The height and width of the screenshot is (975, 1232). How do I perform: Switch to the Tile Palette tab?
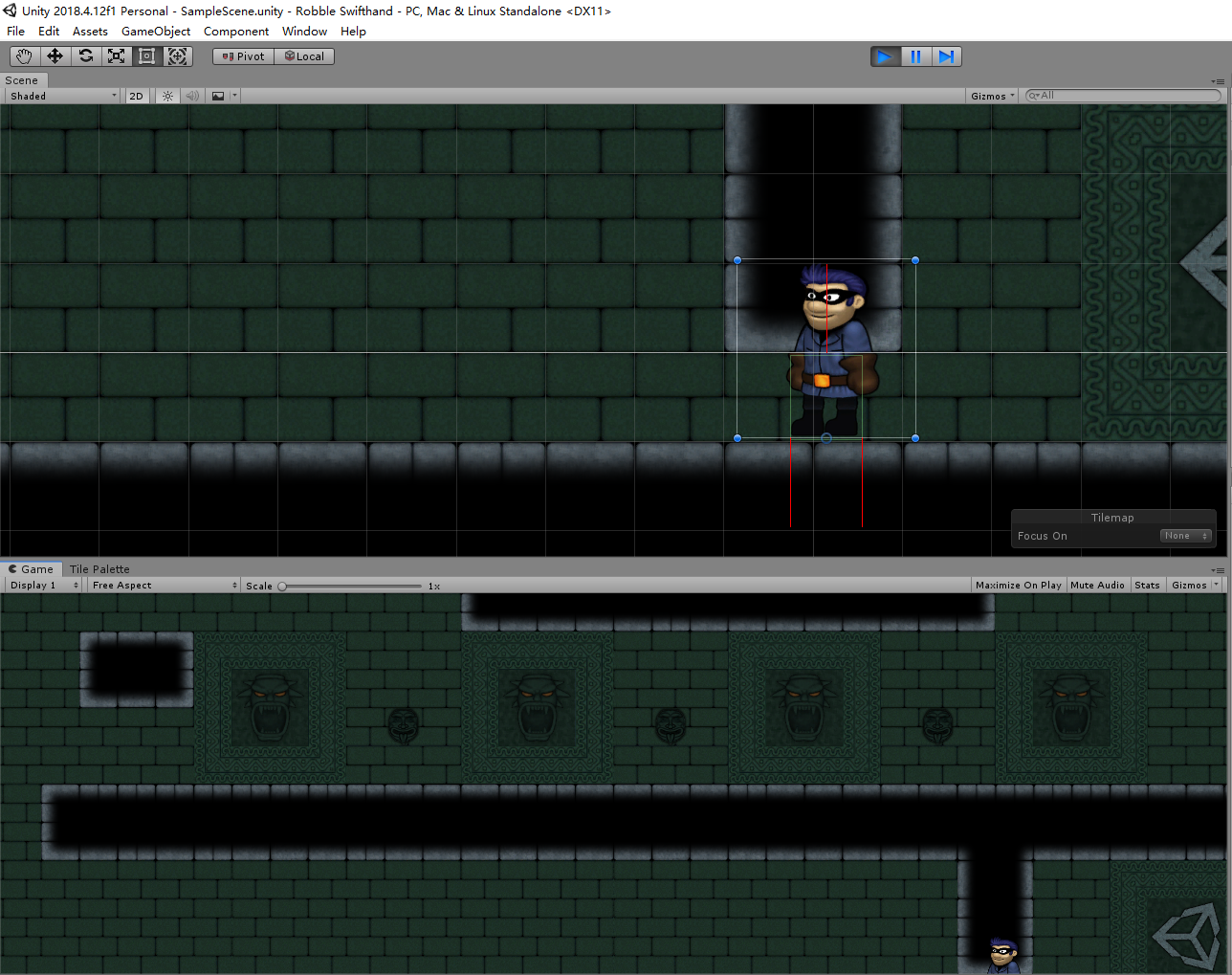pyautogui.click(x=99, y=568)
